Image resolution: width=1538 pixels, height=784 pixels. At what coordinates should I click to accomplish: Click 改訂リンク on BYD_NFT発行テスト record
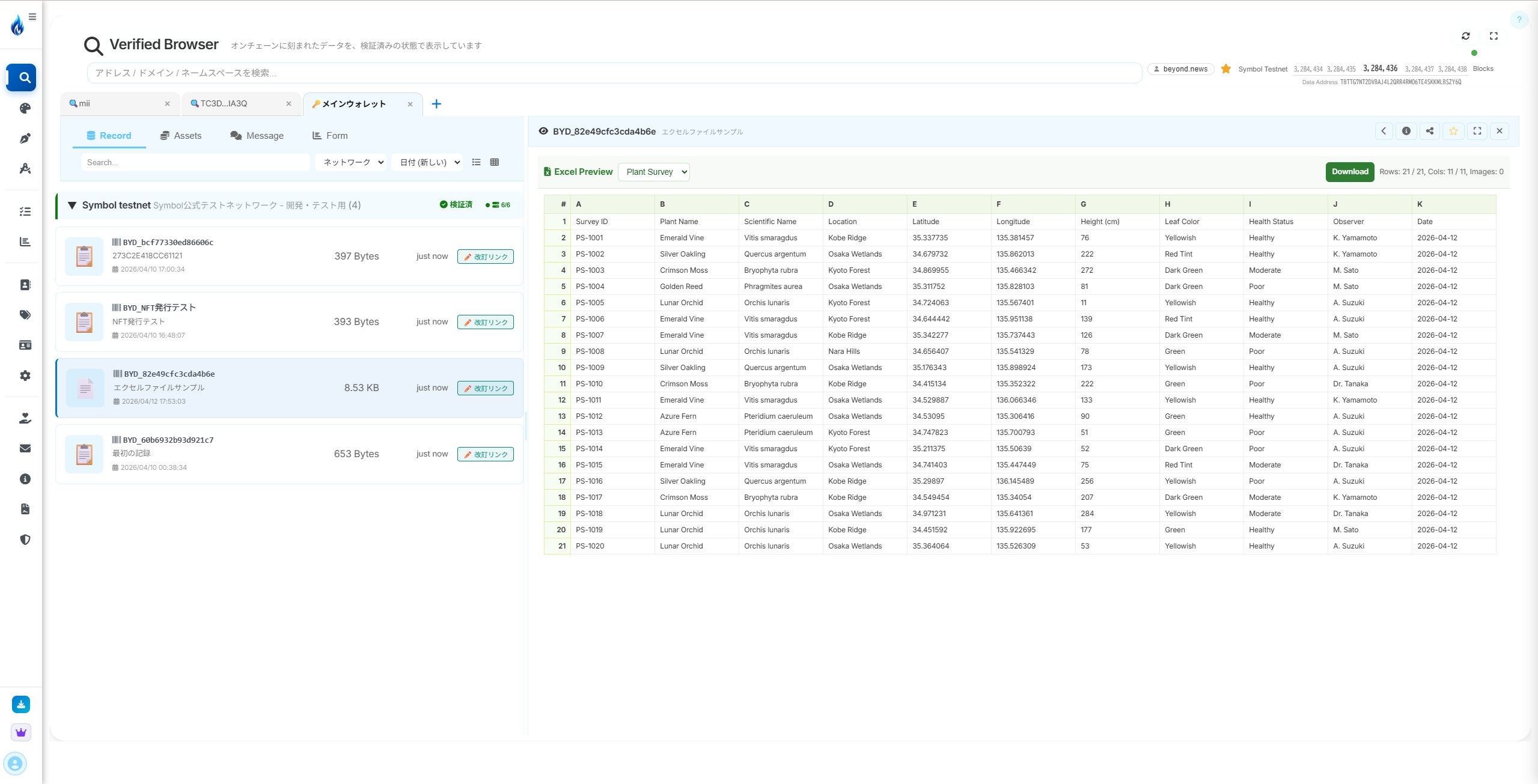pos(485,322)
